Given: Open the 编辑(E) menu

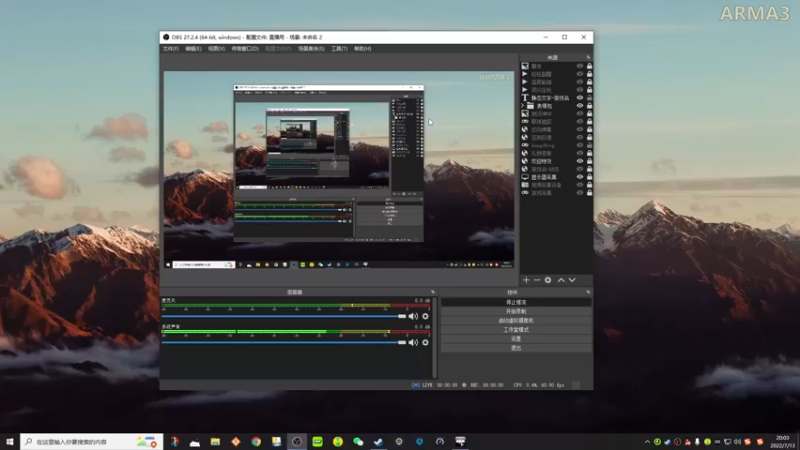Looking at the screenshot, I should 193,48.
